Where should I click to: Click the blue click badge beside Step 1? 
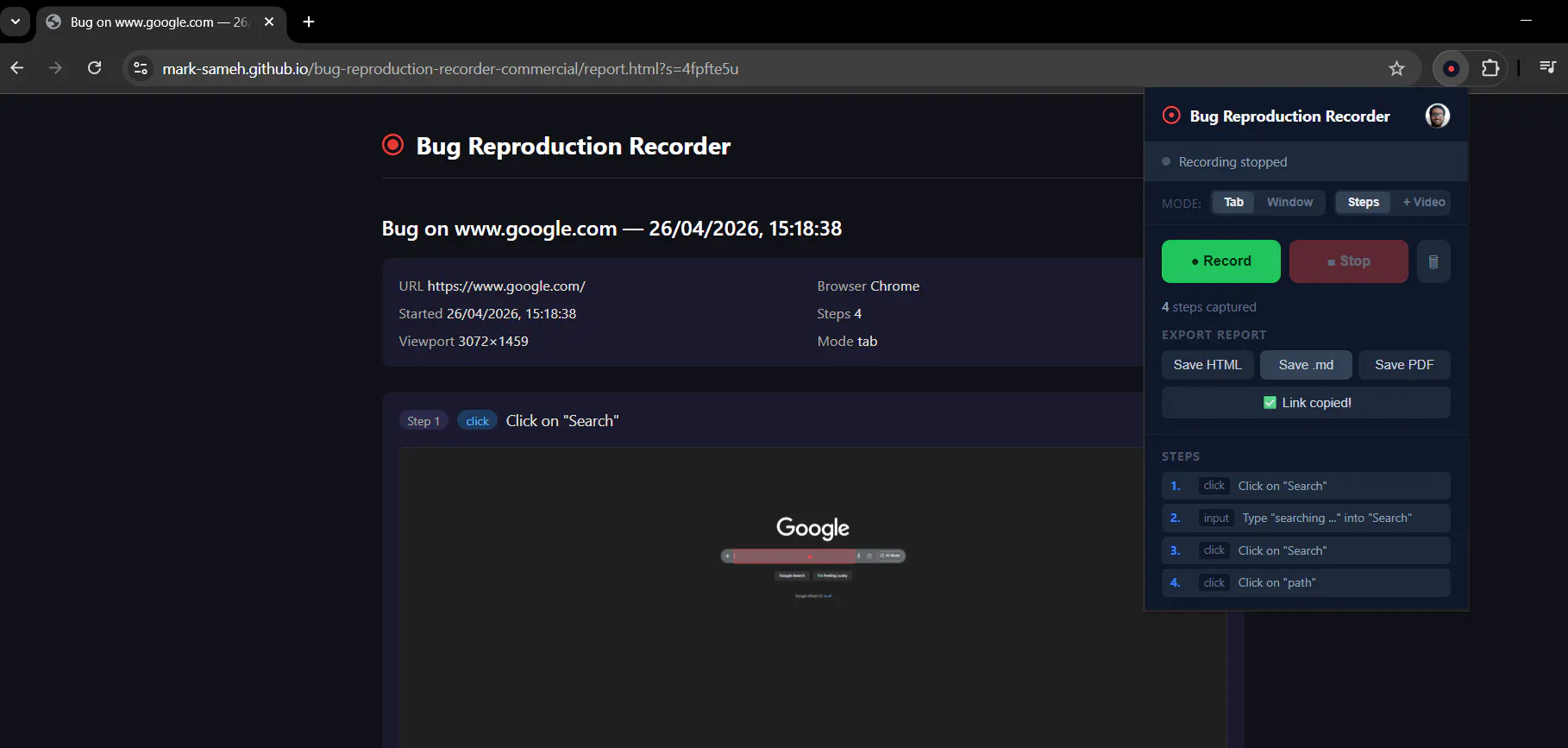[x=477, y=421]
